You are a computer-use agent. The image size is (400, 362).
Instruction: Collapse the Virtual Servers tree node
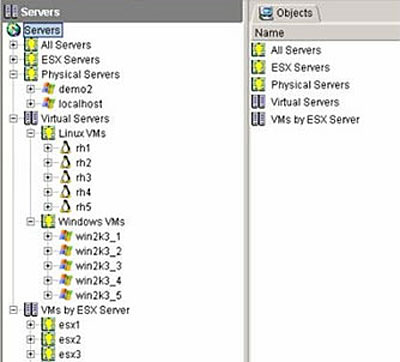(13, 118)
